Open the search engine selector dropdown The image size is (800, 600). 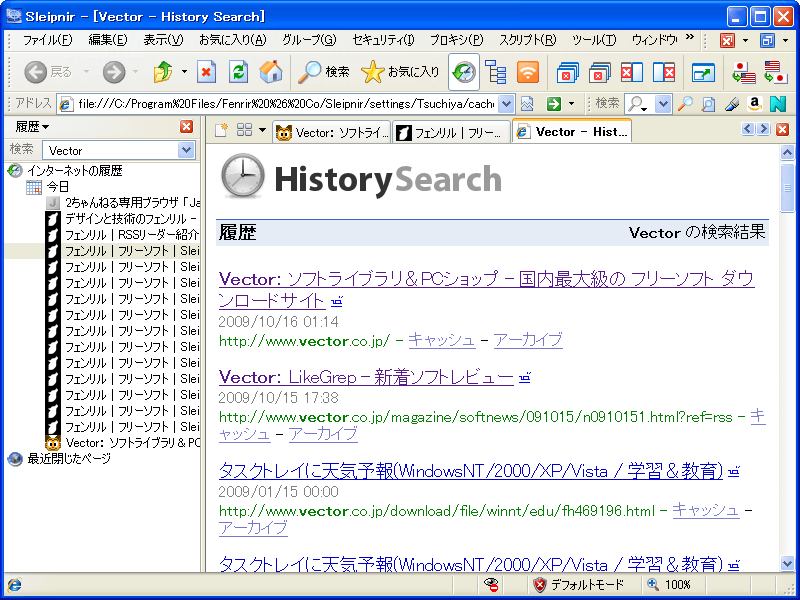click(662, 104)
